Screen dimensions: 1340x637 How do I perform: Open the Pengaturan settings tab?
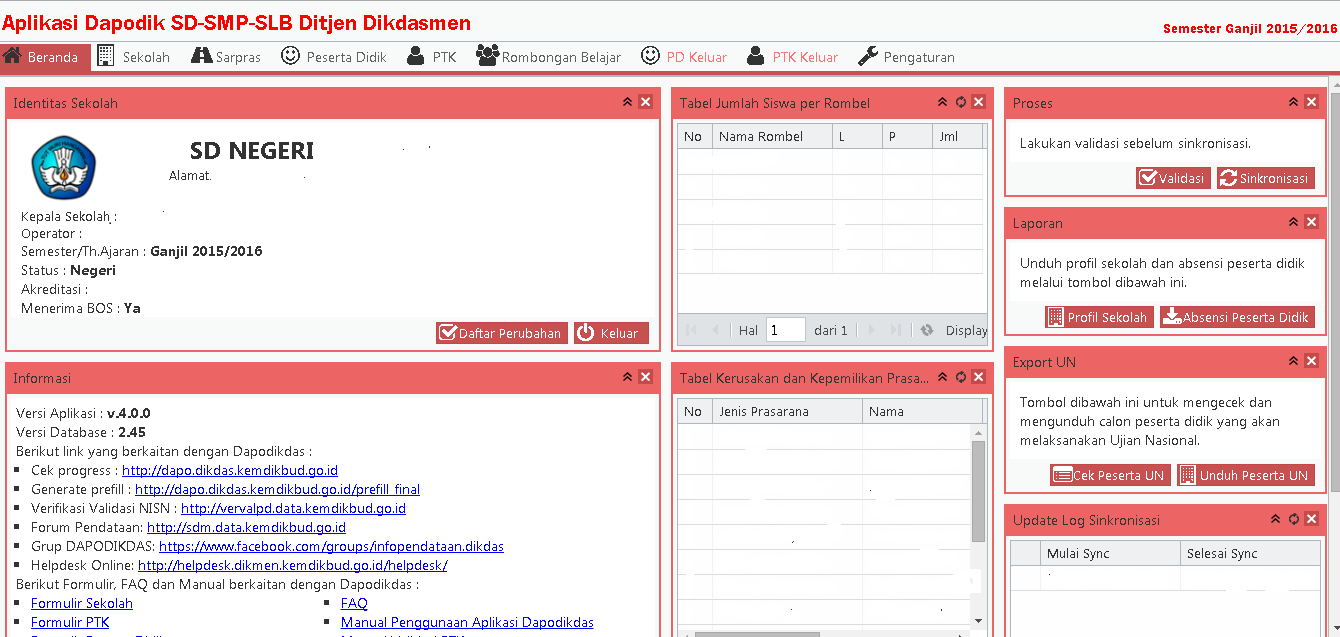(x=907, y=57)
